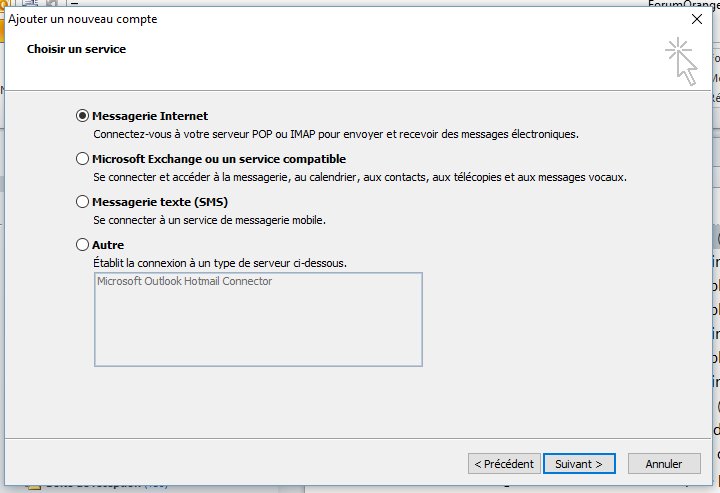Click the calendrier and contacts description line
The image size is (720, 493).
point(360,177)
